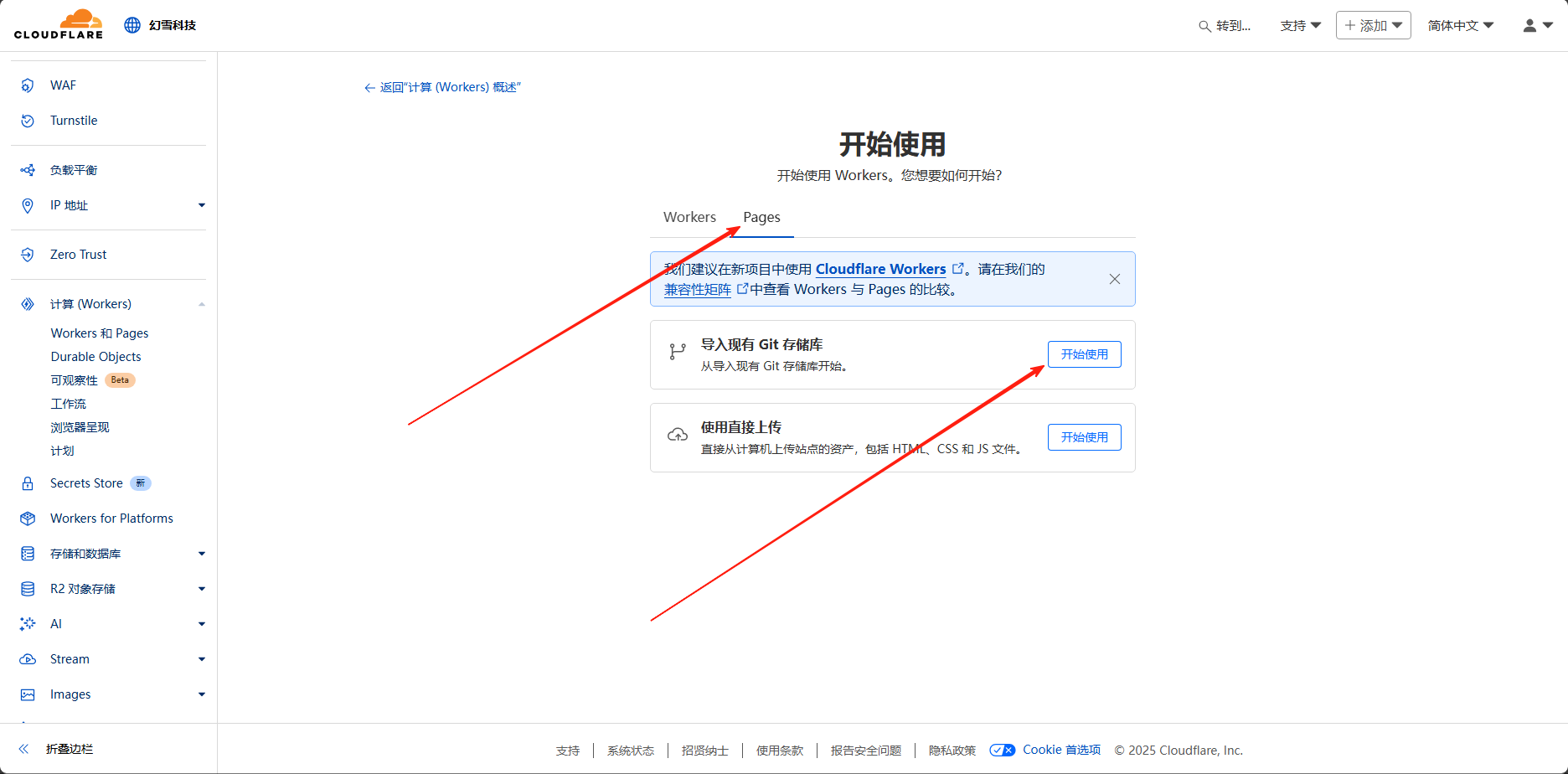The height and width of the screenshot is (774, 1568).
Task: Open 可观察性 Beta in sidebar
Action: [92, 380]
